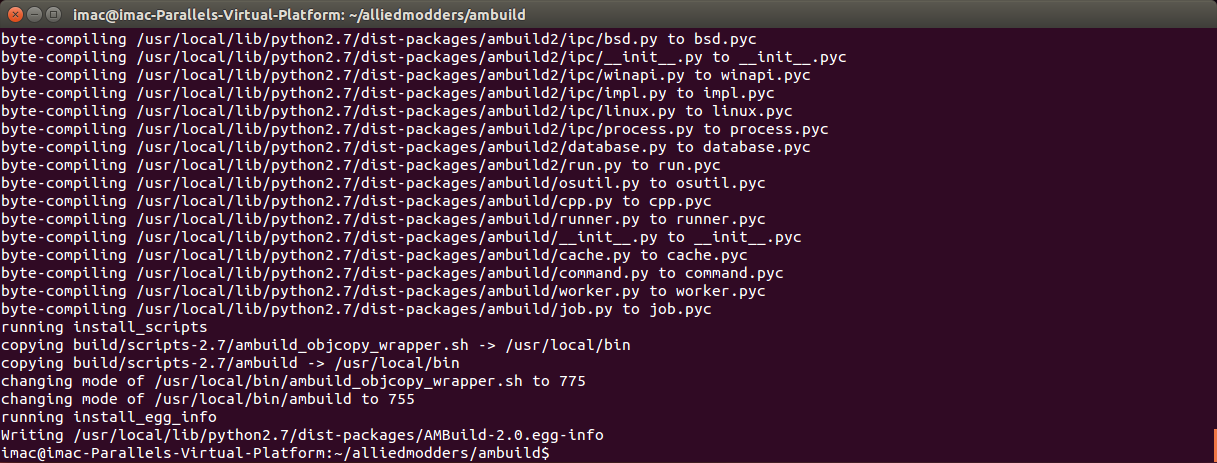Click the winapi.pyc byte-compiling line
Viewport: 1217px width, 463px height.
[405, 75]
